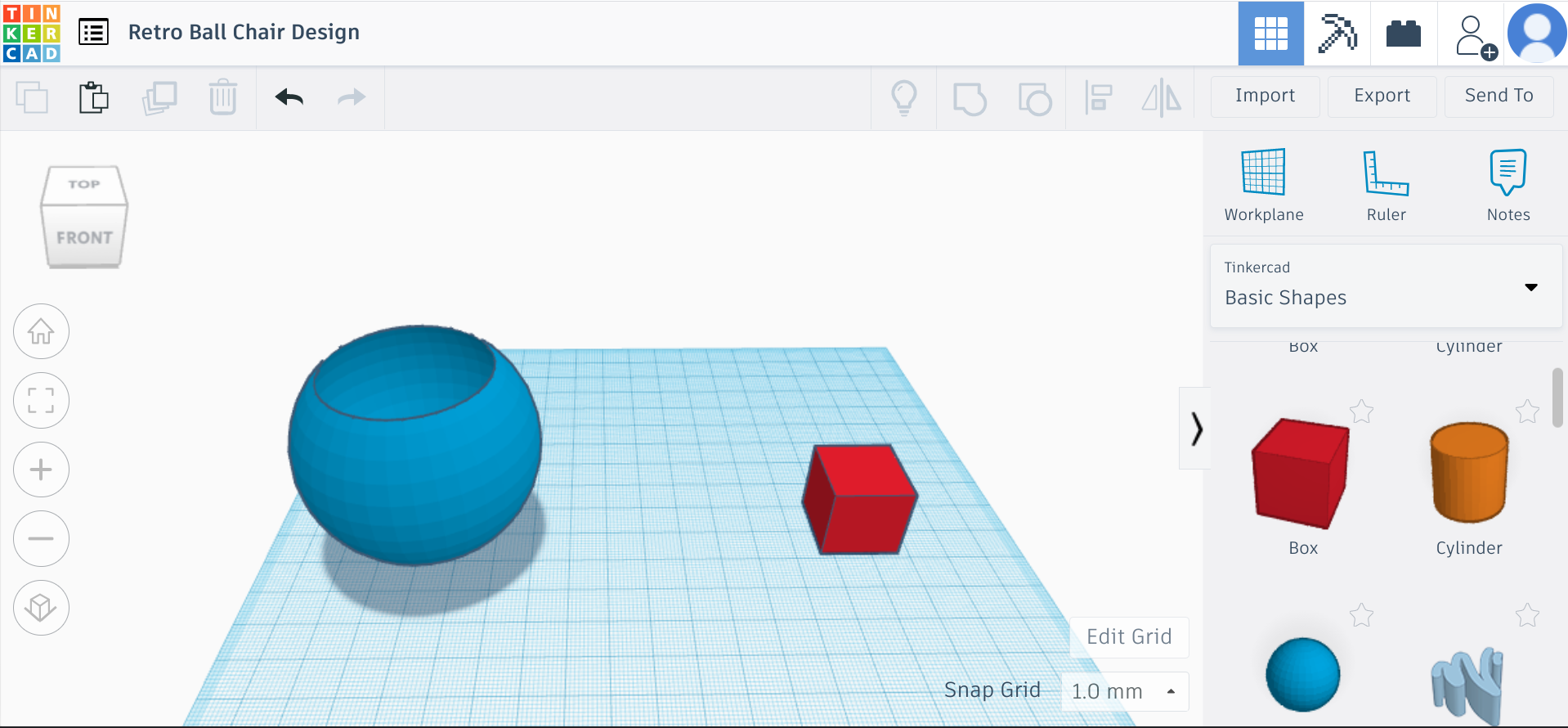This screenshot has width=1568, height=728.
Task: Click the design title Retro Ball Chair Design
Action: pyautogui.click(x=244, y=32)
